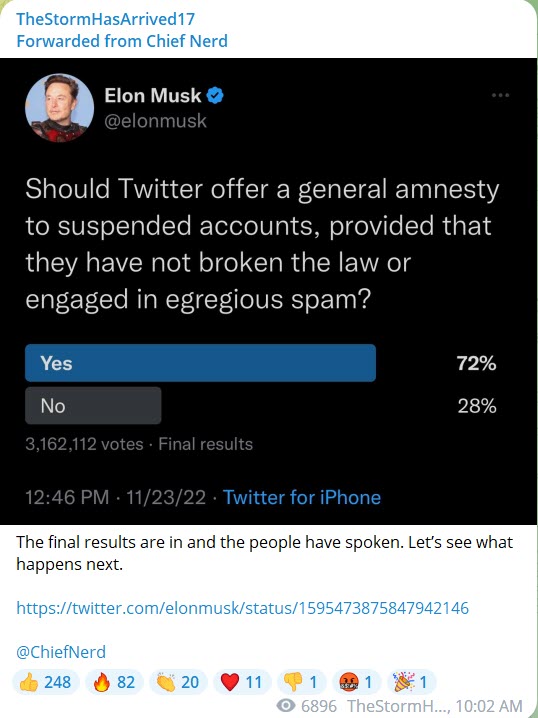
Task: Click the cursing face reaction
Action: (357, 682)
